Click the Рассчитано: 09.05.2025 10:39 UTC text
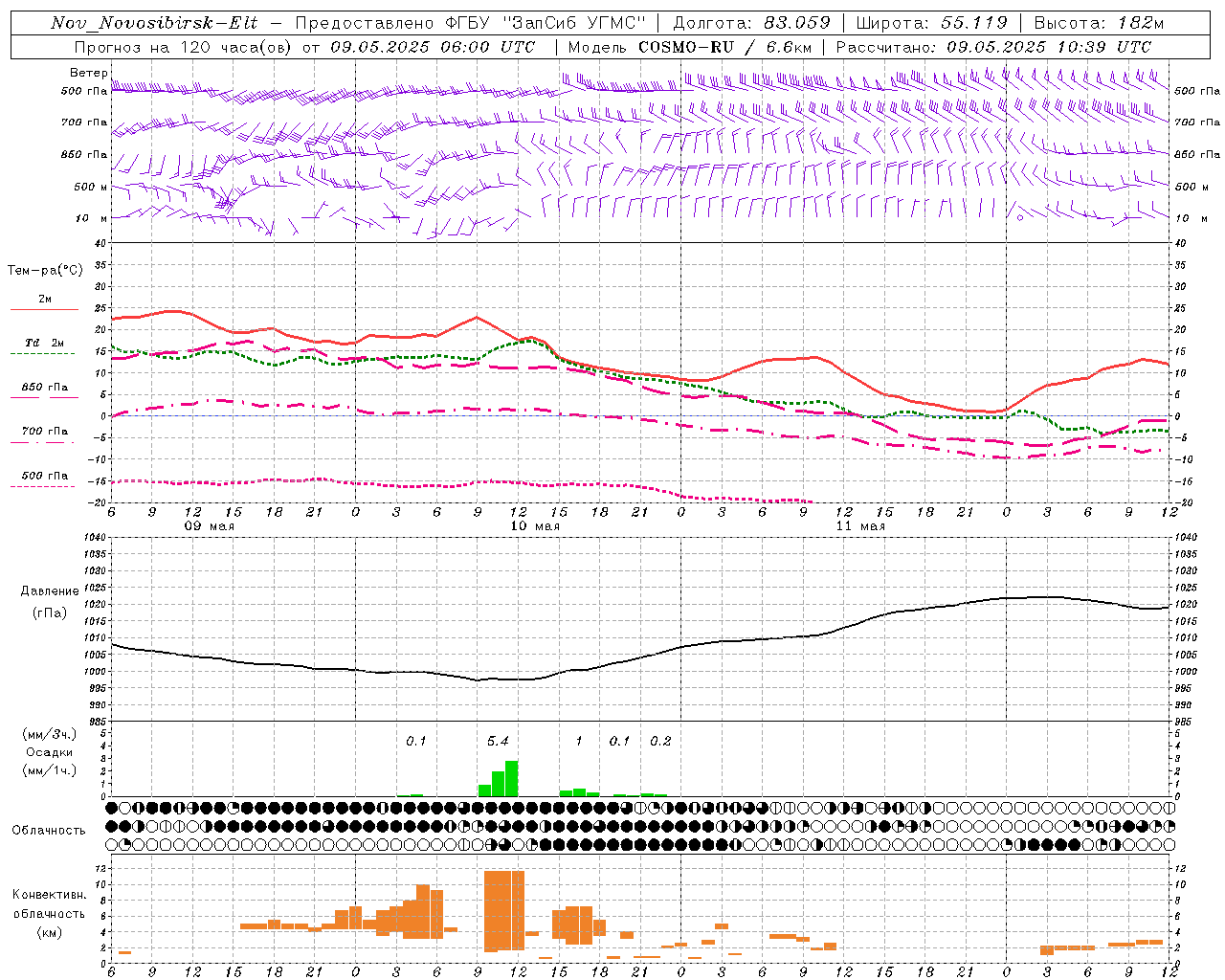This screenshot has height=980, width=1225. pos(993,47)
